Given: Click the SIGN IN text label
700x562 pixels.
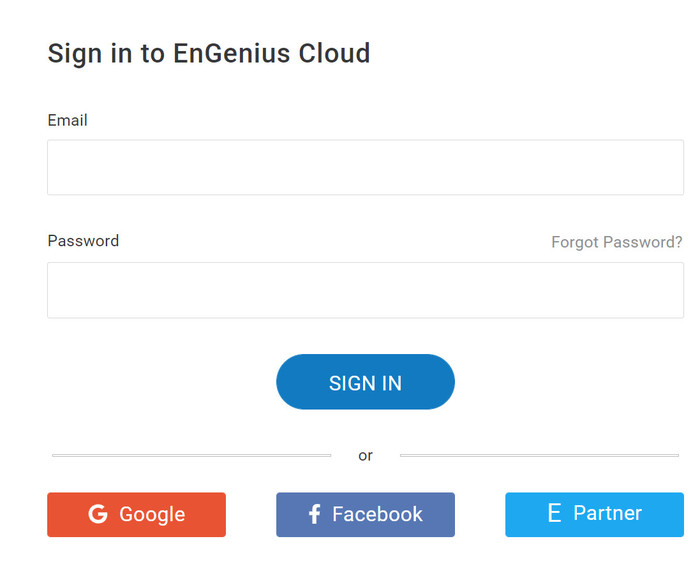Looking at the screenshot, I should (365, 383).
